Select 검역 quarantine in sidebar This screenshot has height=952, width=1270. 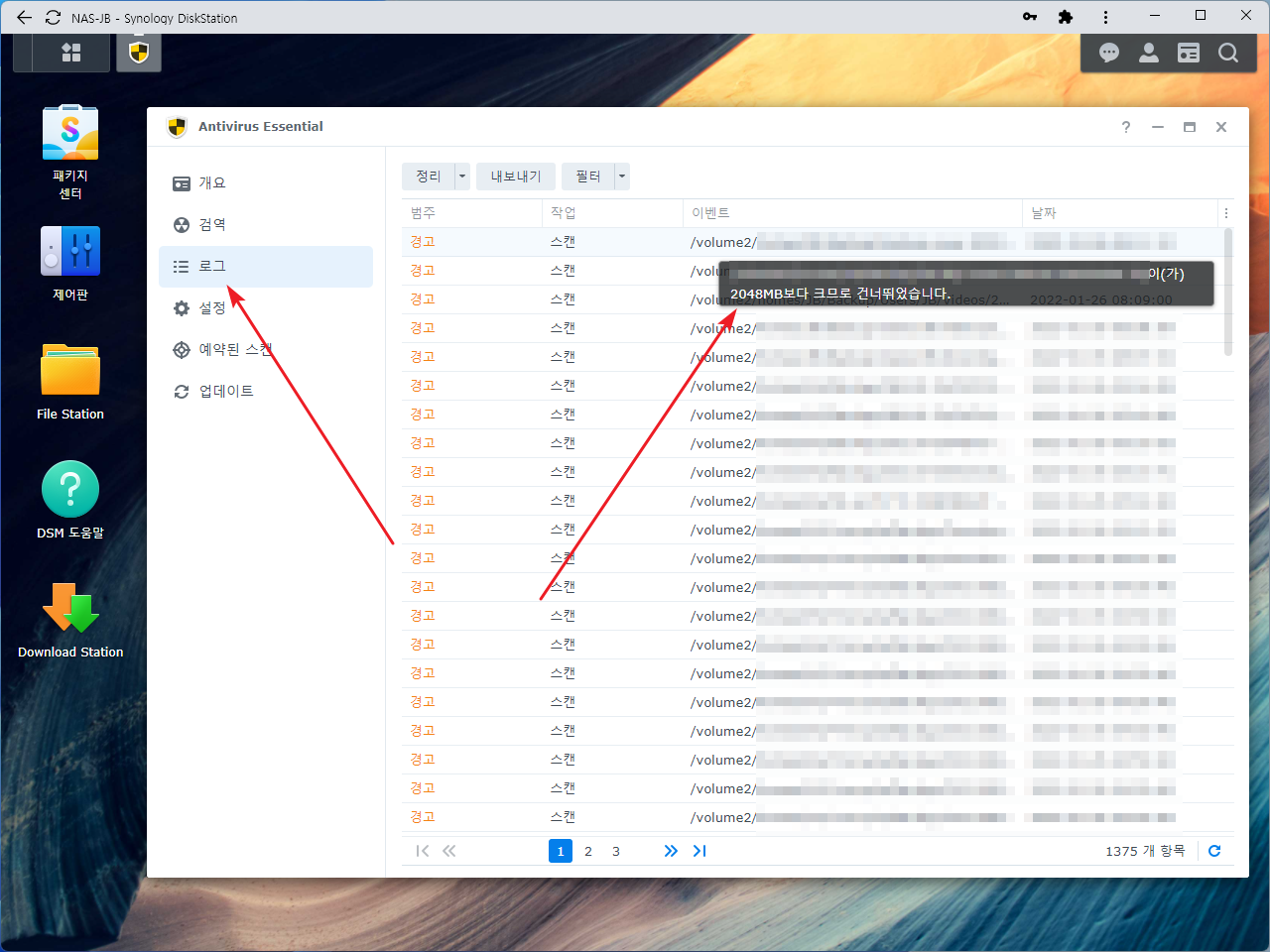(266, 225)
